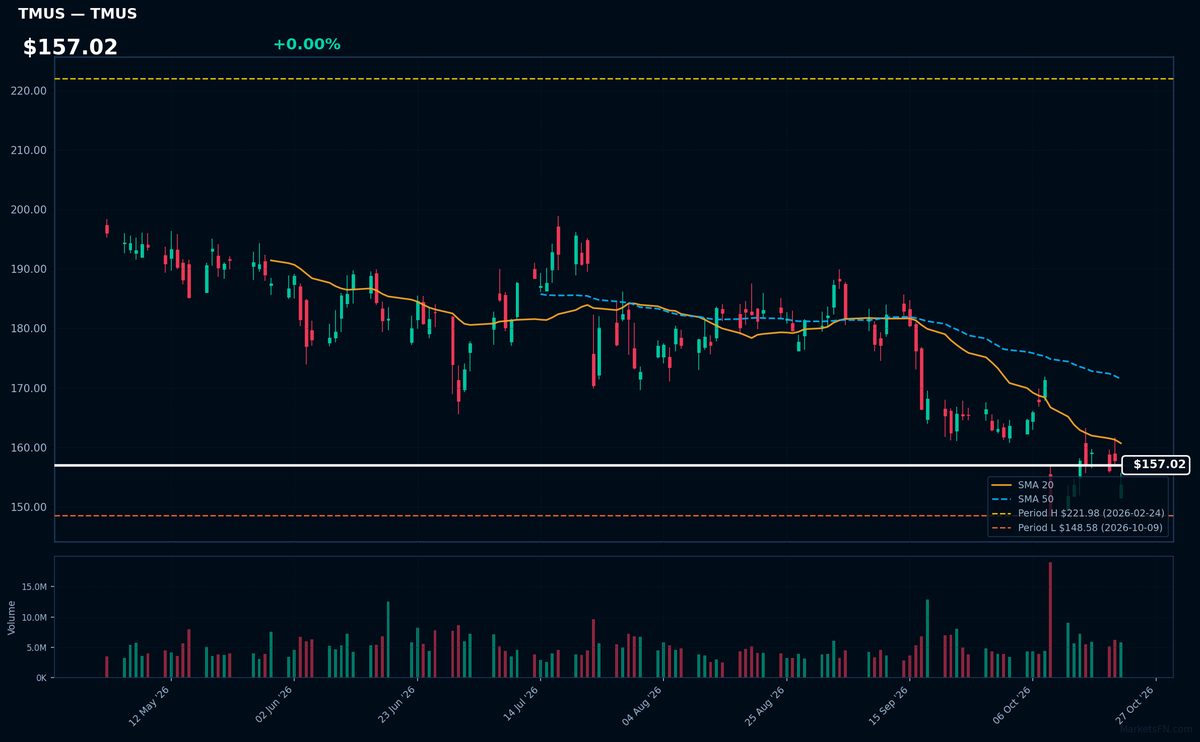
Task: Click the 220.00 price axis label
Action: (x=29, y=91)
